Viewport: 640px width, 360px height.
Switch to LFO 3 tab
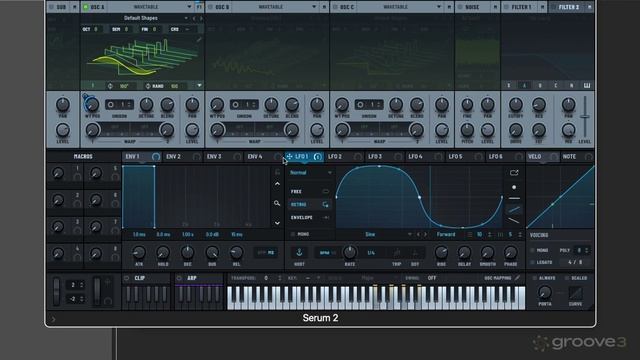(x=375, y=157)
